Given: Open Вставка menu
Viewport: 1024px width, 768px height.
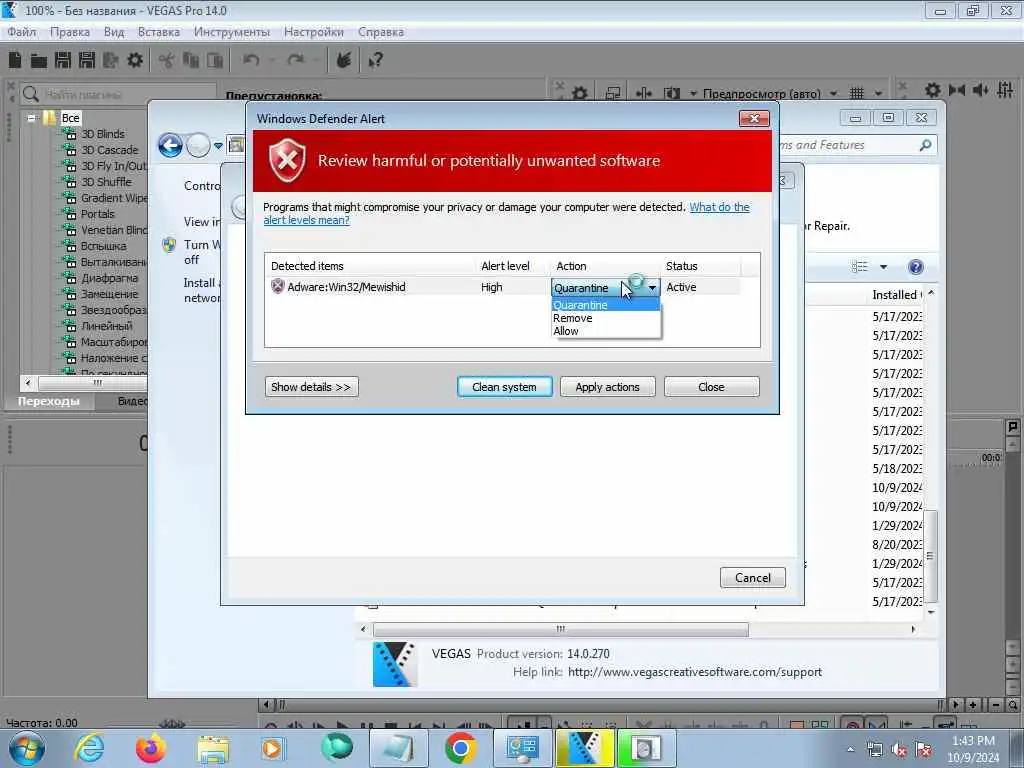Looking at the screenshot, I should pyautogui.click(x=159, y=32).
